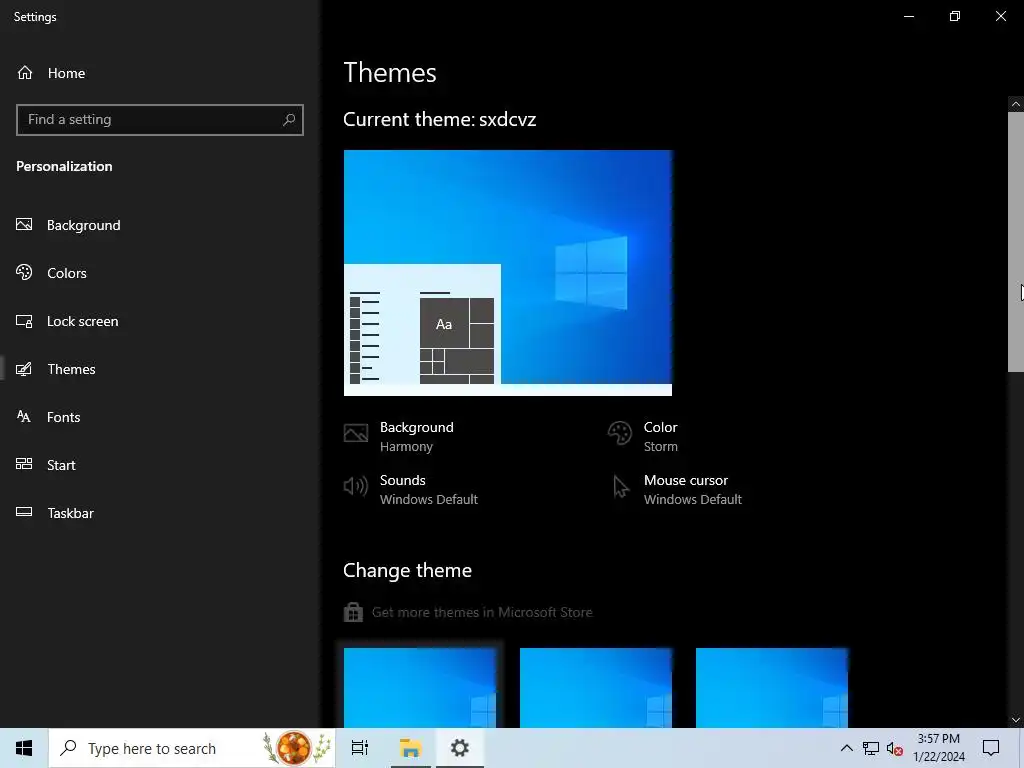The height and width of the screenshot is (768, 1024).
Task: Click the vertical scrollbar thumb
Action: pyautogui.click(x=1016, y=242)
